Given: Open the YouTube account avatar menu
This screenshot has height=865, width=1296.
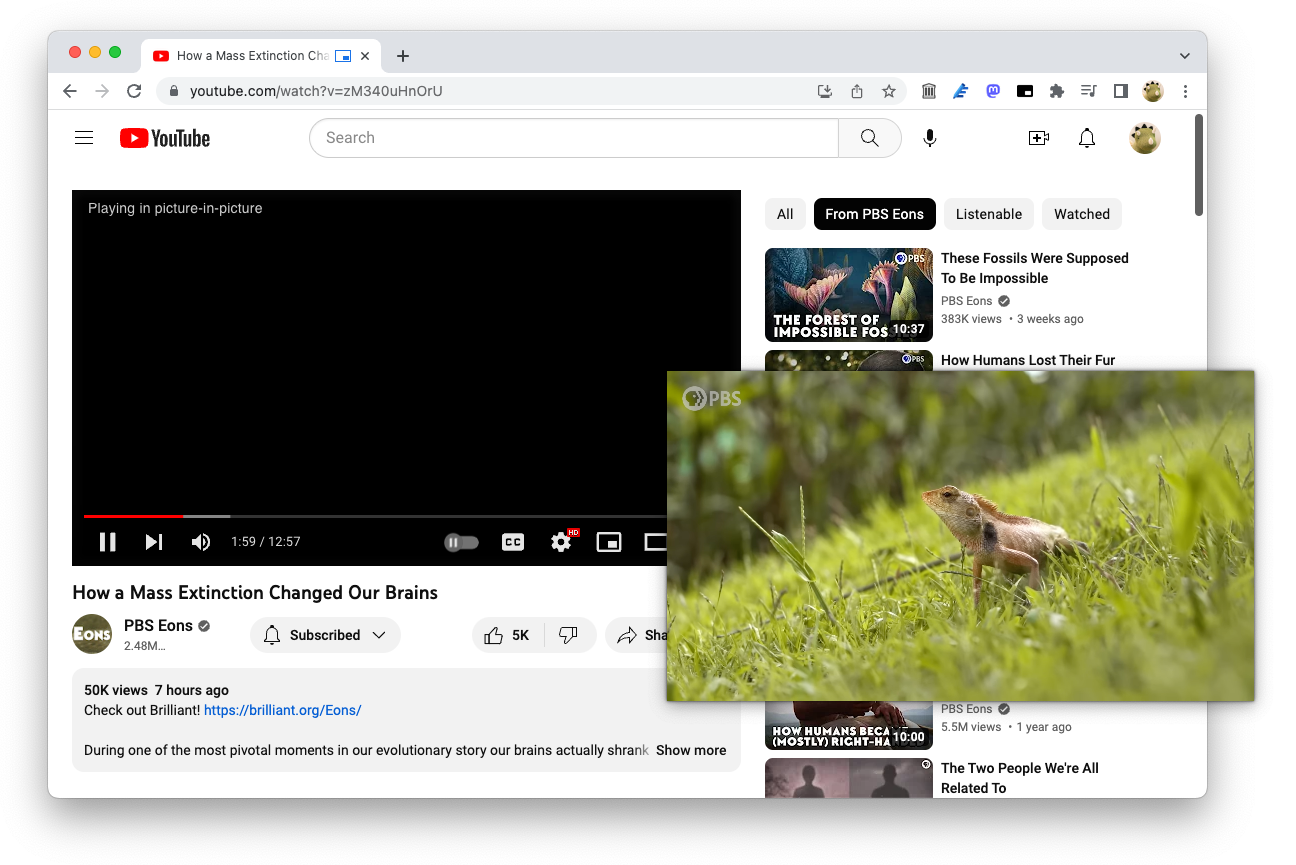Looking at the screenshot, I should (1145, 138).
